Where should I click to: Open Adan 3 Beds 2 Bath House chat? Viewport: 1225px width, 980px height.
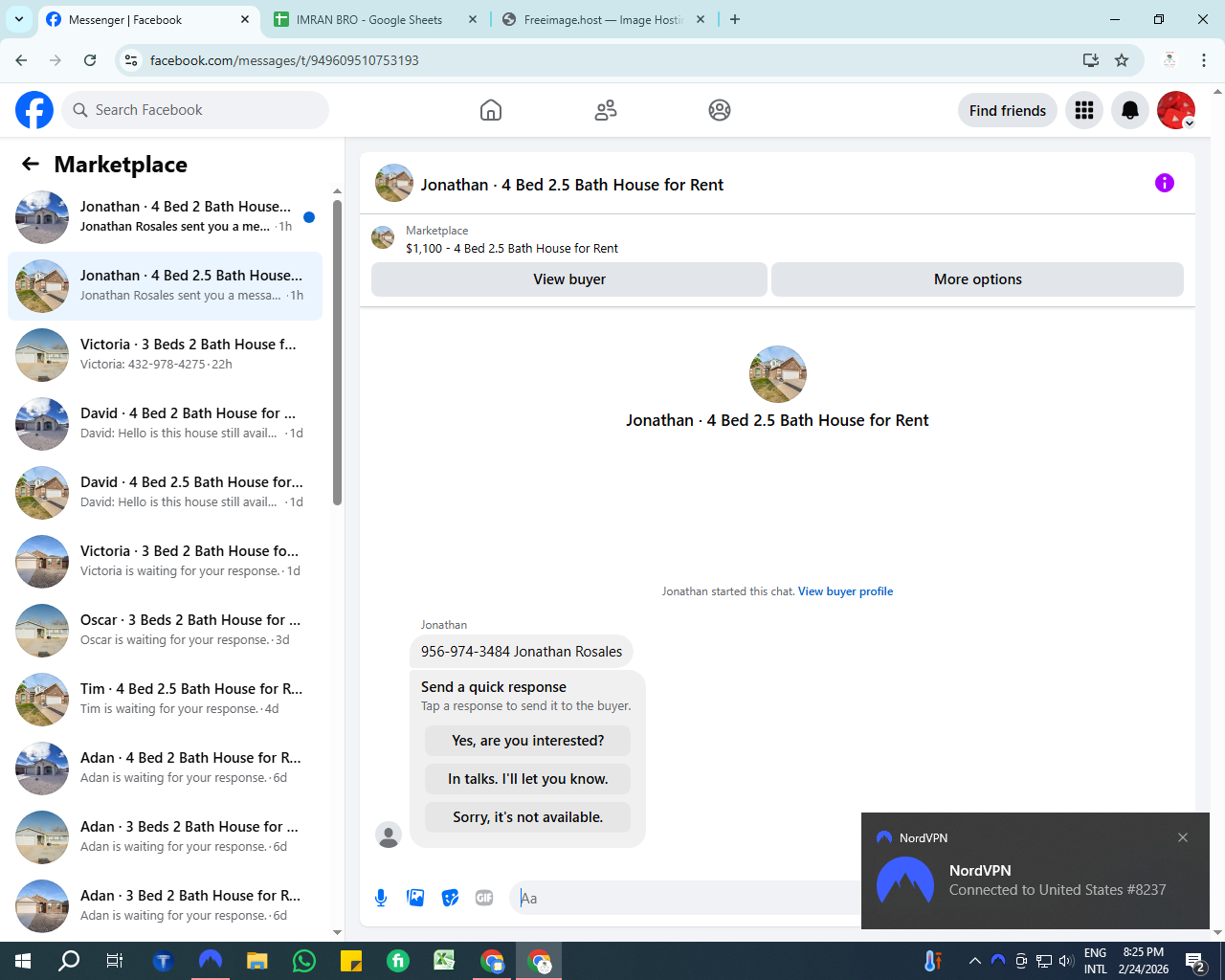tap(165, 837)
